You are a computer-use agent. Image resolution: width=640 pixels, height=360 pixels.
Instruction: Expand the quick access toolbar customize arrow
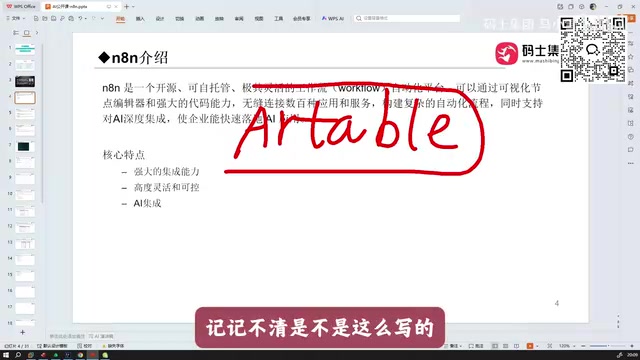pyautogui.click(x=102, y=19)
